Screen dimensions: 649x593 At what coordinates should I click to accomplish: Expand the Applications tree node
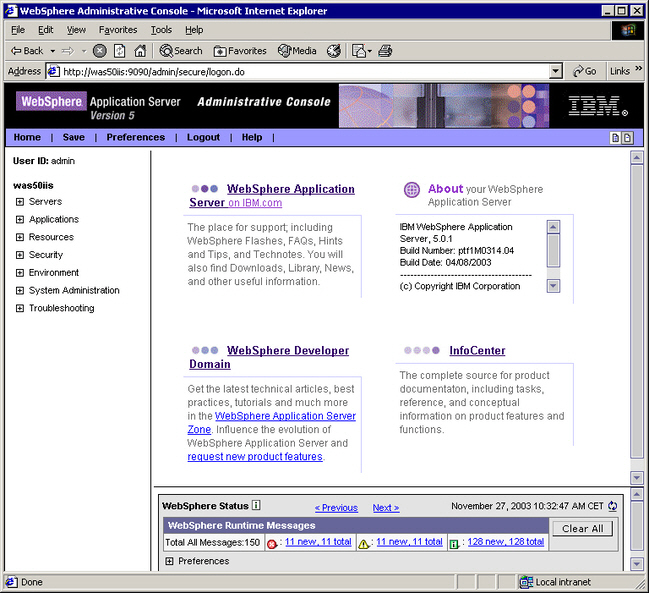[x=19, y=220]
